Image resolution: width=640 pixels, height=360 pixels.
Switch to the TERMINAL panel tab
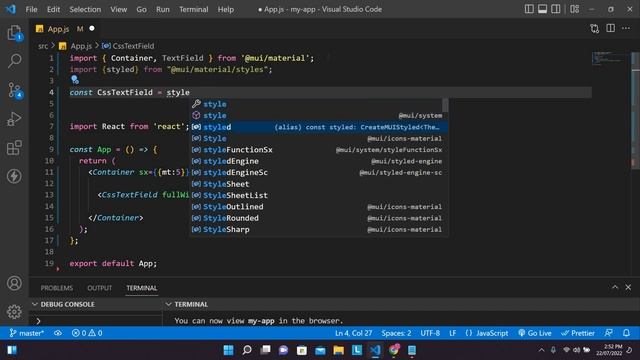coord(142,288)
